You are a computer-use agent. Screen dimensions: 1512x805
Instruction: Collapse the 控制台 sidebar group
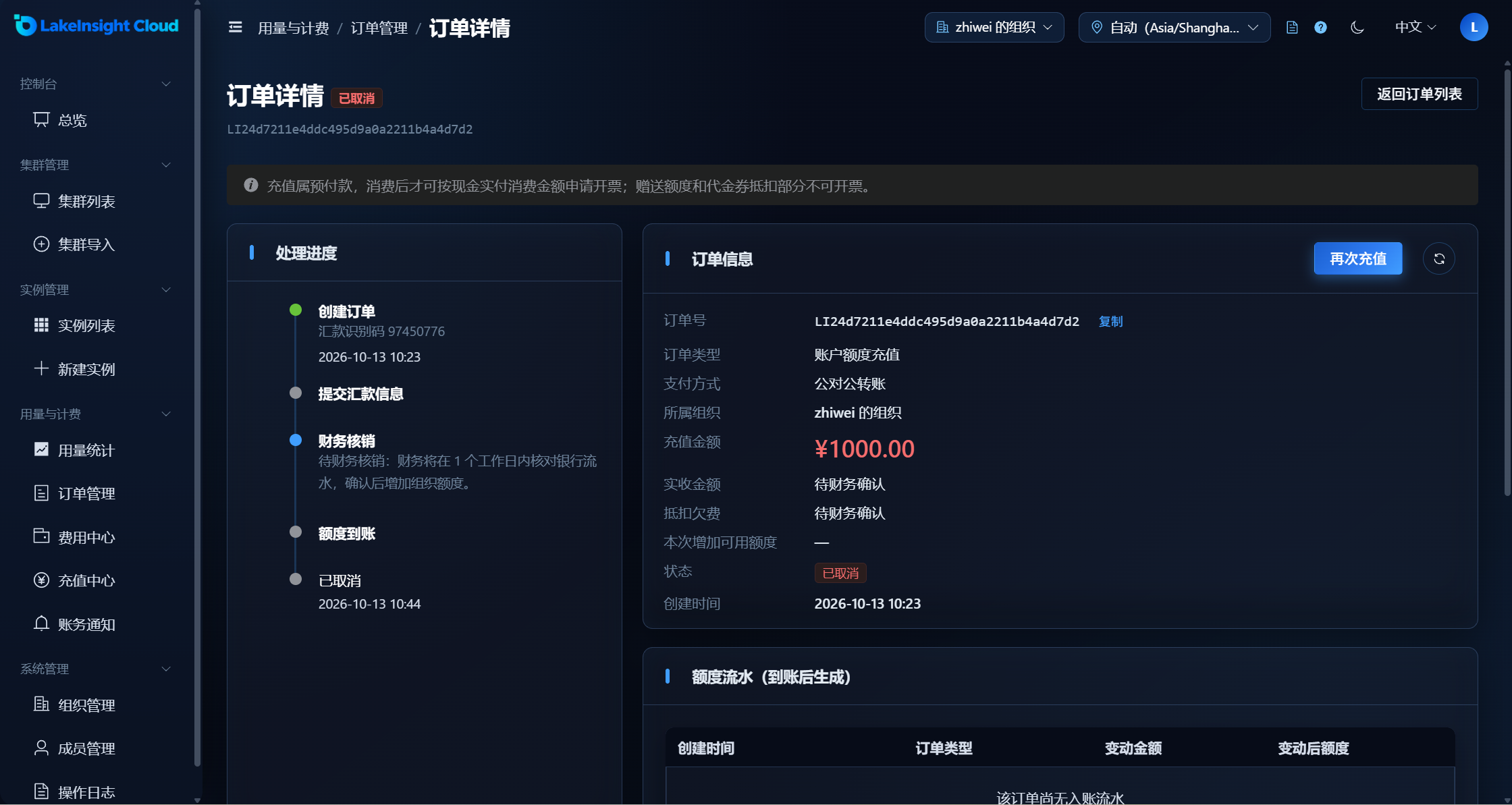pyautogui.click(x=96, y=84)
